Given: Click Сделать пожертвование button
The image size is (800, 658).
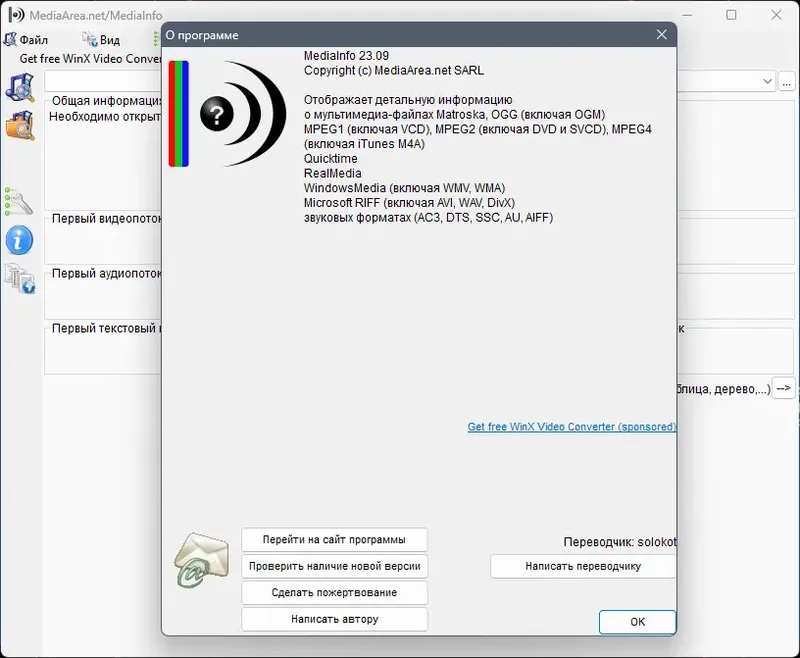Looking at the screenshot, I should 334,593.
